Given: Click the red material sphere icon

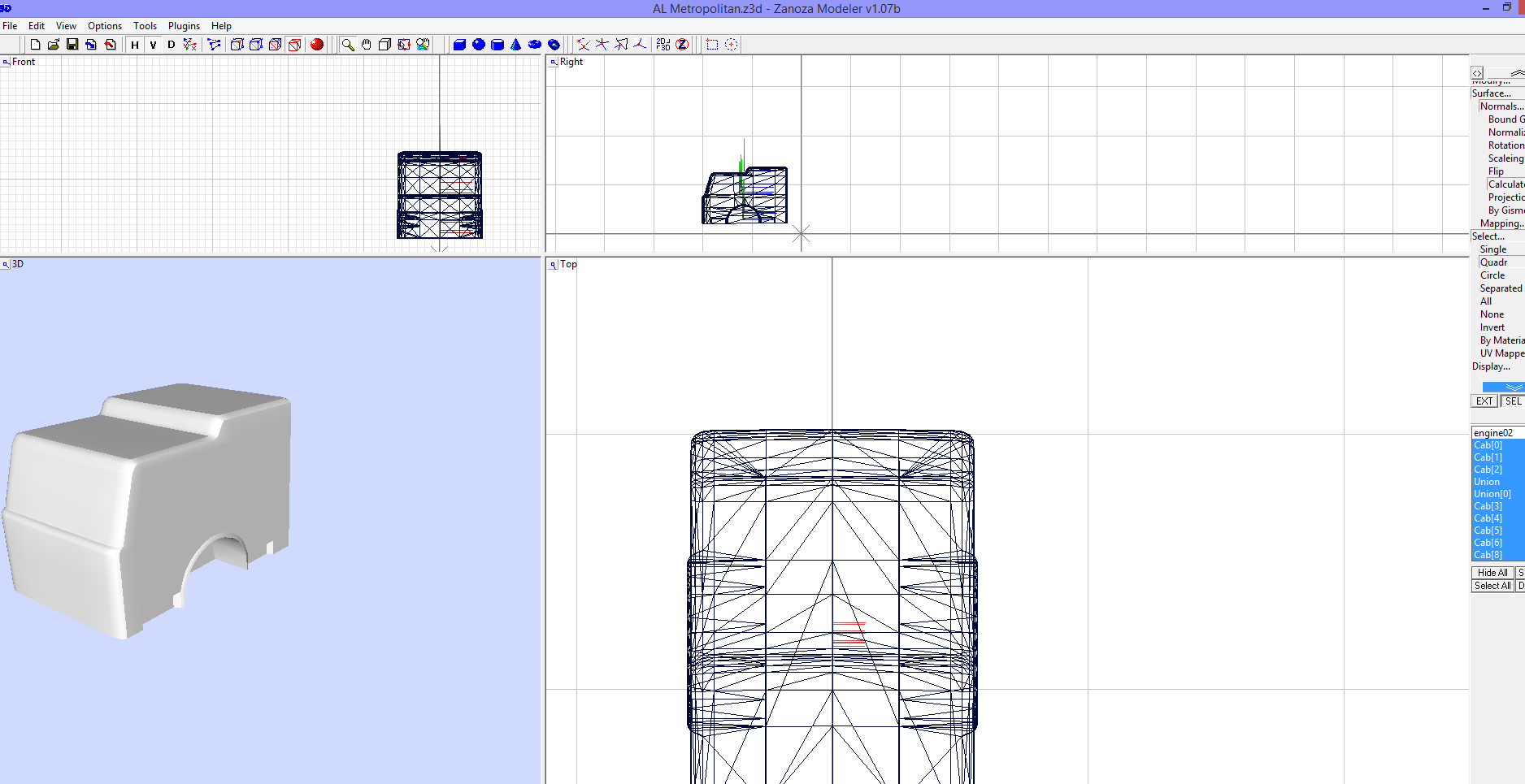Looking at the screenshot, I should point(317,45).
